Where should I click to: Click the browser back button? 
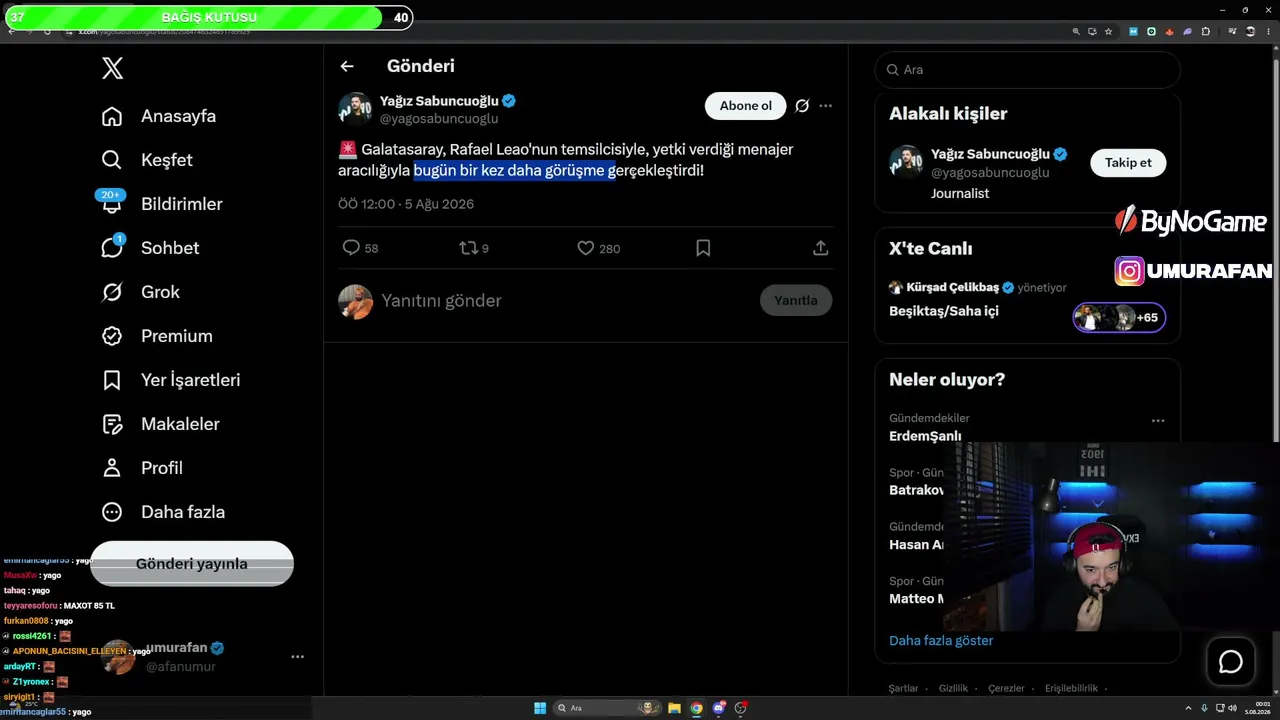pyautogui.click(x=11, y=31)
